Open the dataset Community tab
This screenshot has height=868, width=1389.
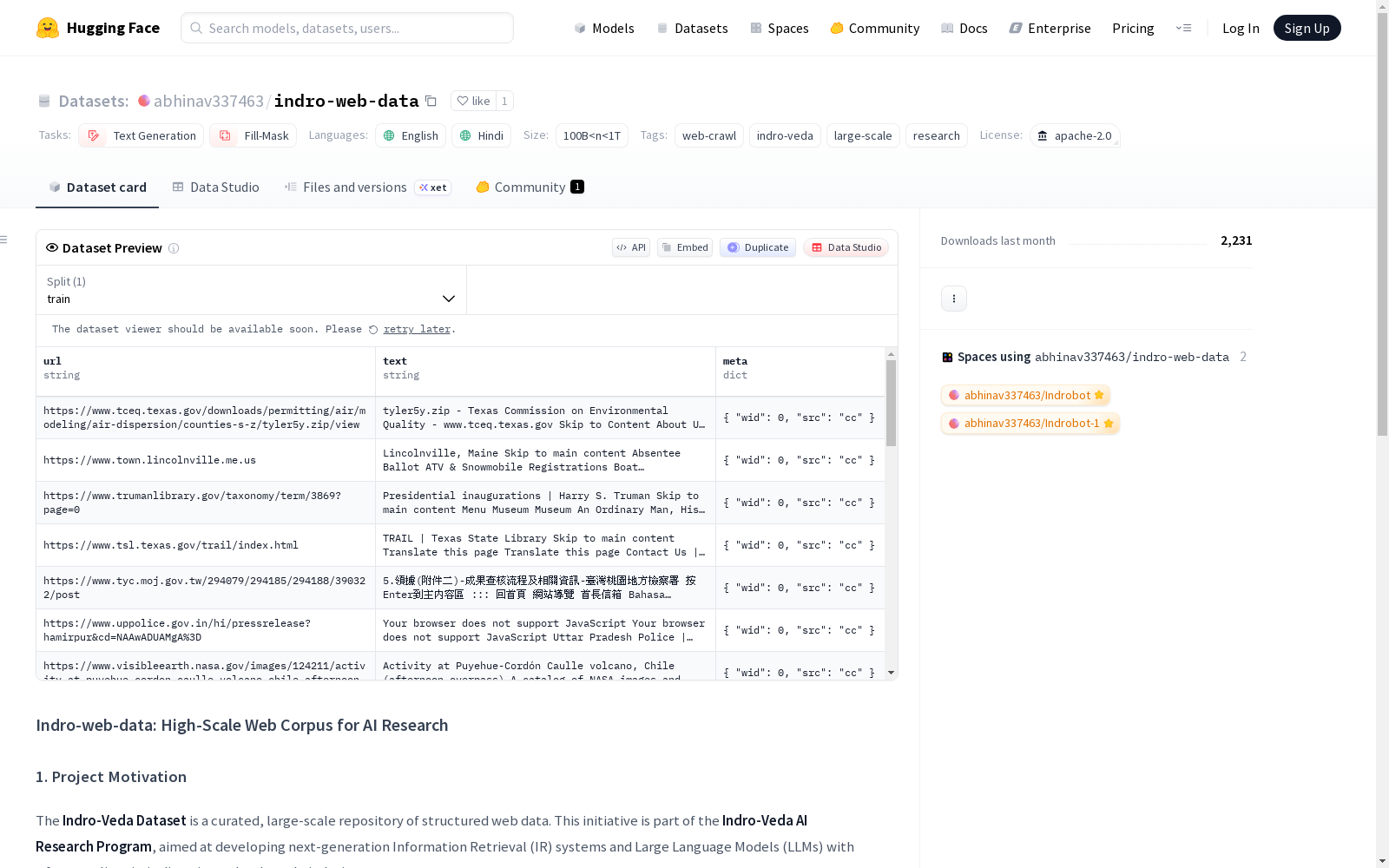pos(530,187)
